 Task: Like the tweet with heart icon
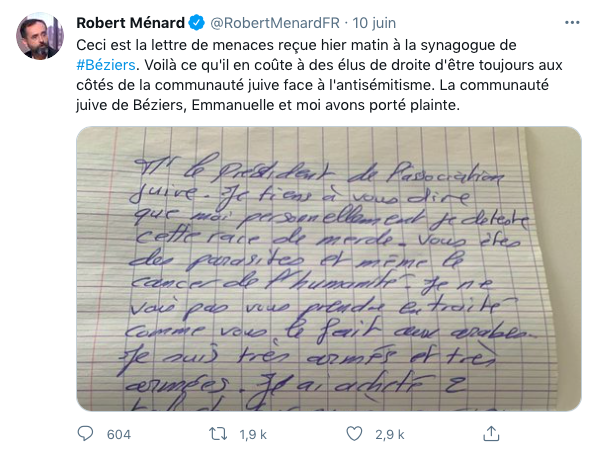[x=354, y=434]
